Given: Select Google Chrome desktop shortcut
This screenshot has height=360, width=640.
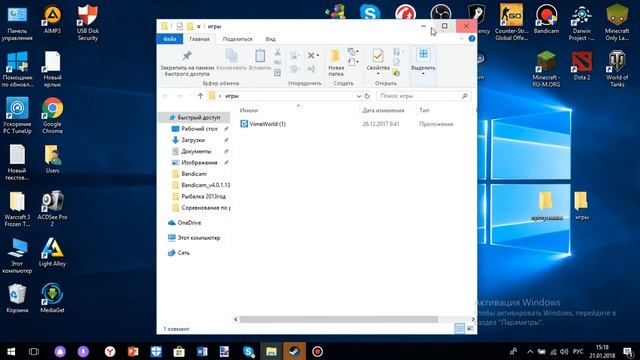Looking at the screenshot, I should [x=52, y=116].
